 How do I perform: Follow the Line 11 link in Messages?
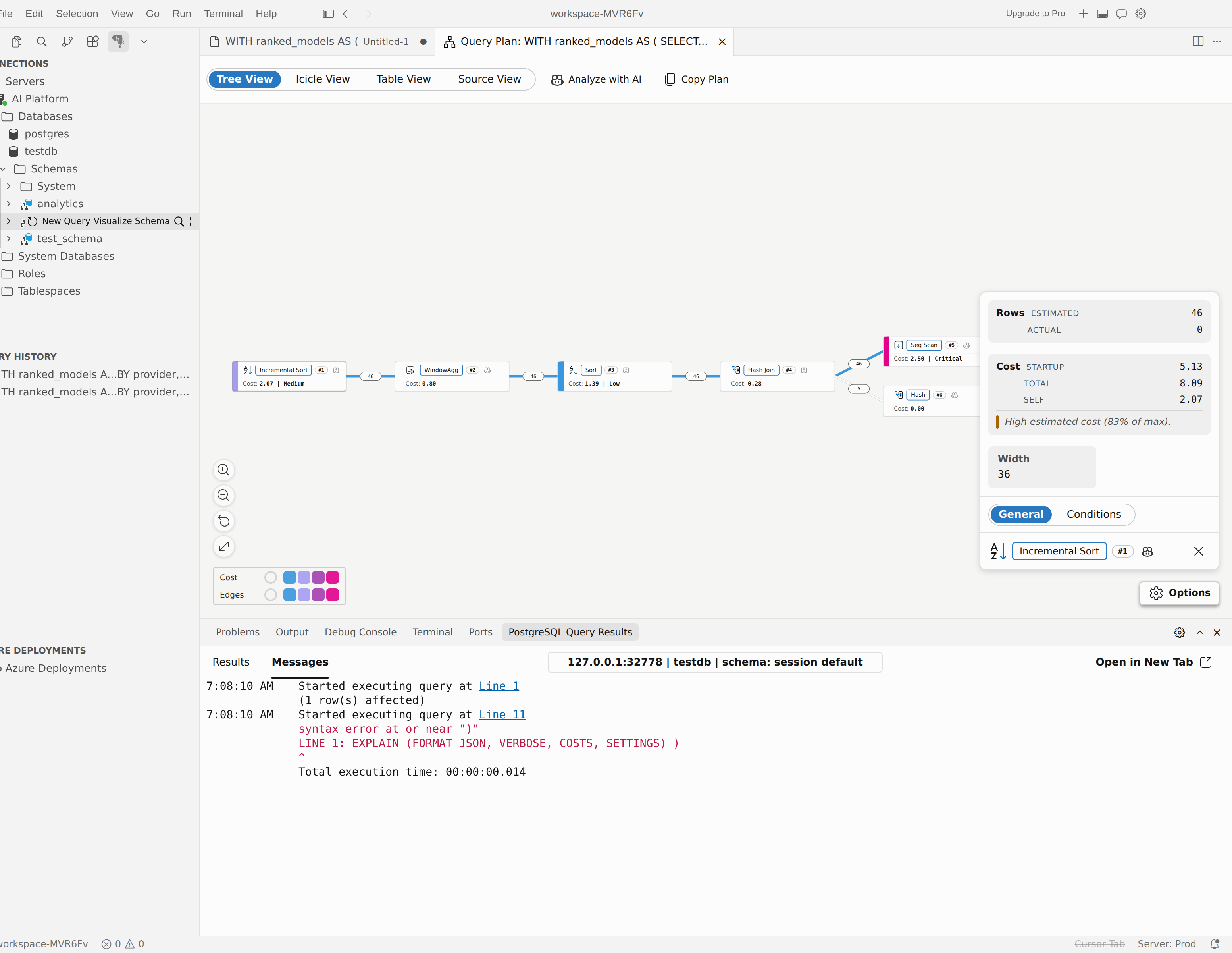tap(502, 715)
